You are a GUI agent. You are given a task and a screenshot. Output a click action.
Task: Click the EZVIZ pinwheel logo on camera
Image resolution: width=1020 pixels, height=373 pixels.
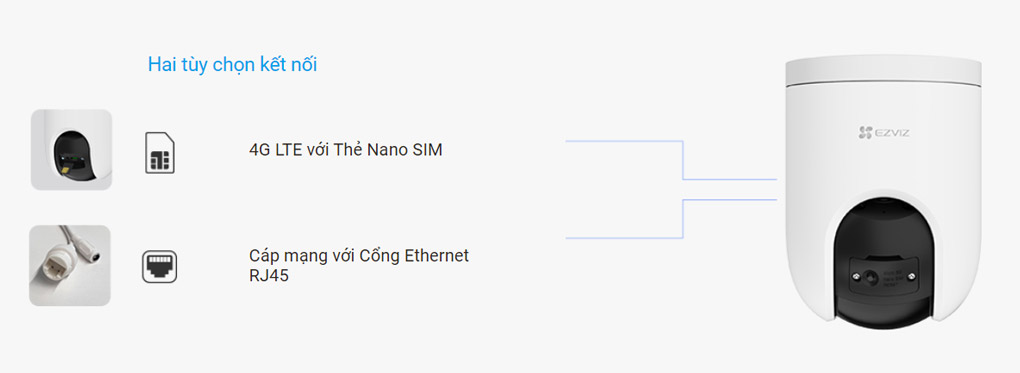tap(865, 133)
